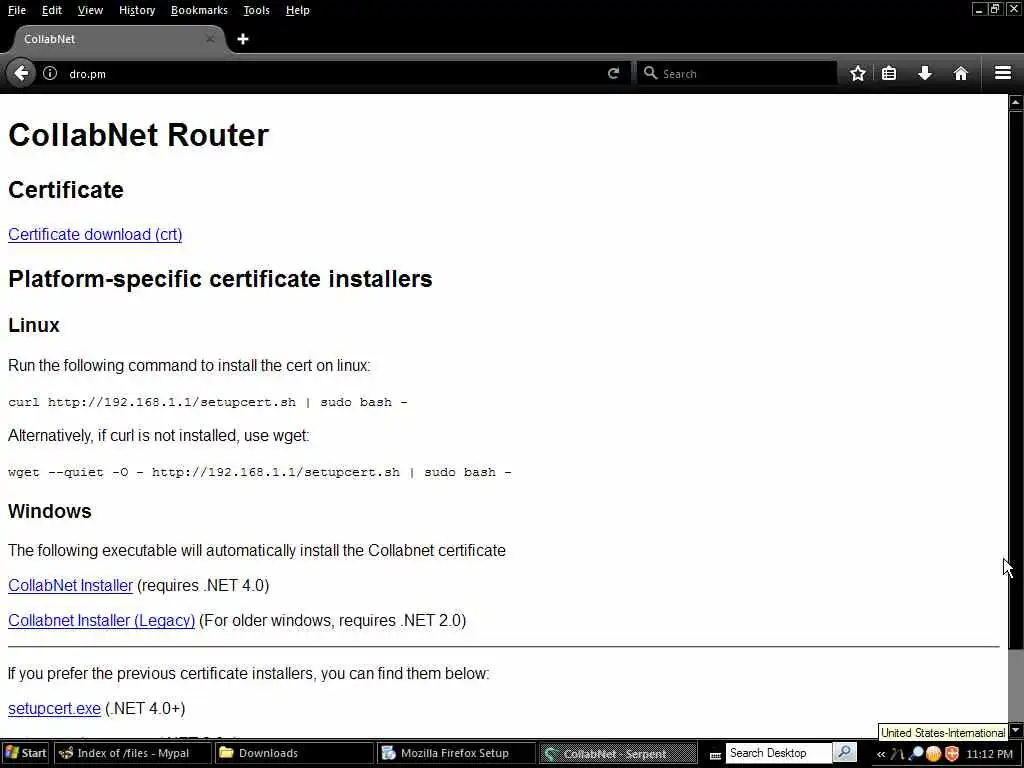Screen dimensions: 1024x768
Task: Switch to Mozilla Firefox Setup taskbar item
Action: pyautogui.click(x=456, y=753)
